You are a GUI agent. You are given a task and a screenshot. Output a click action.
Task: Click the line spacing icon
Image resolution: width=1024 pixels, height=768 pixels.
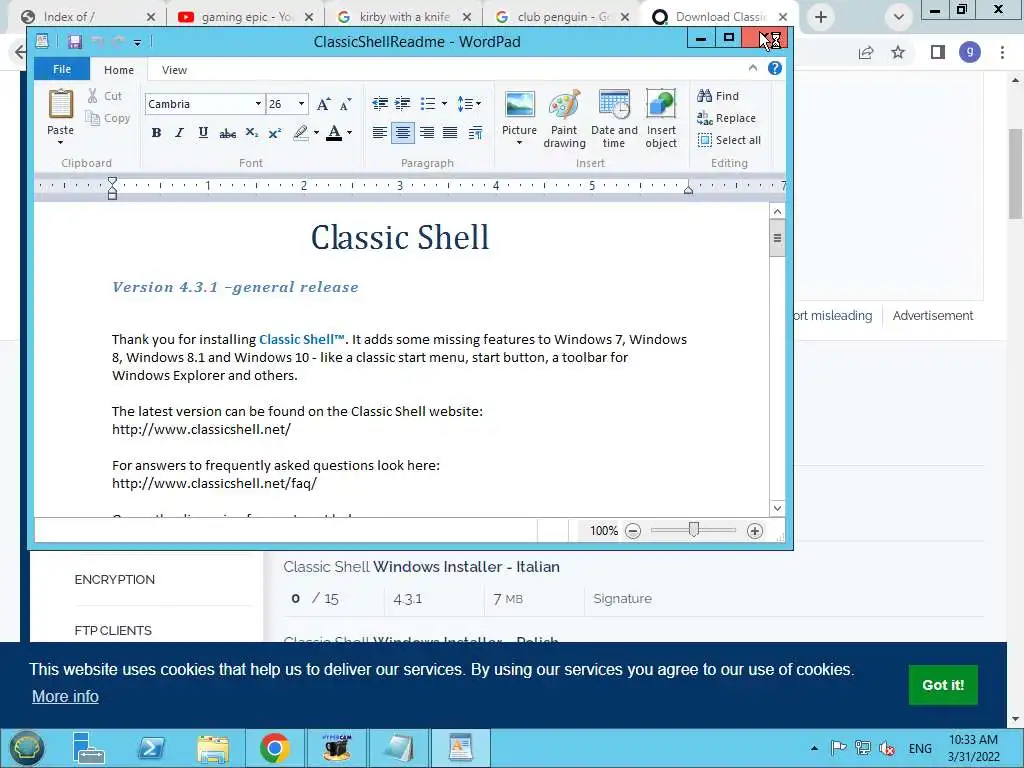pyautogui.click(x=464, y=104)
